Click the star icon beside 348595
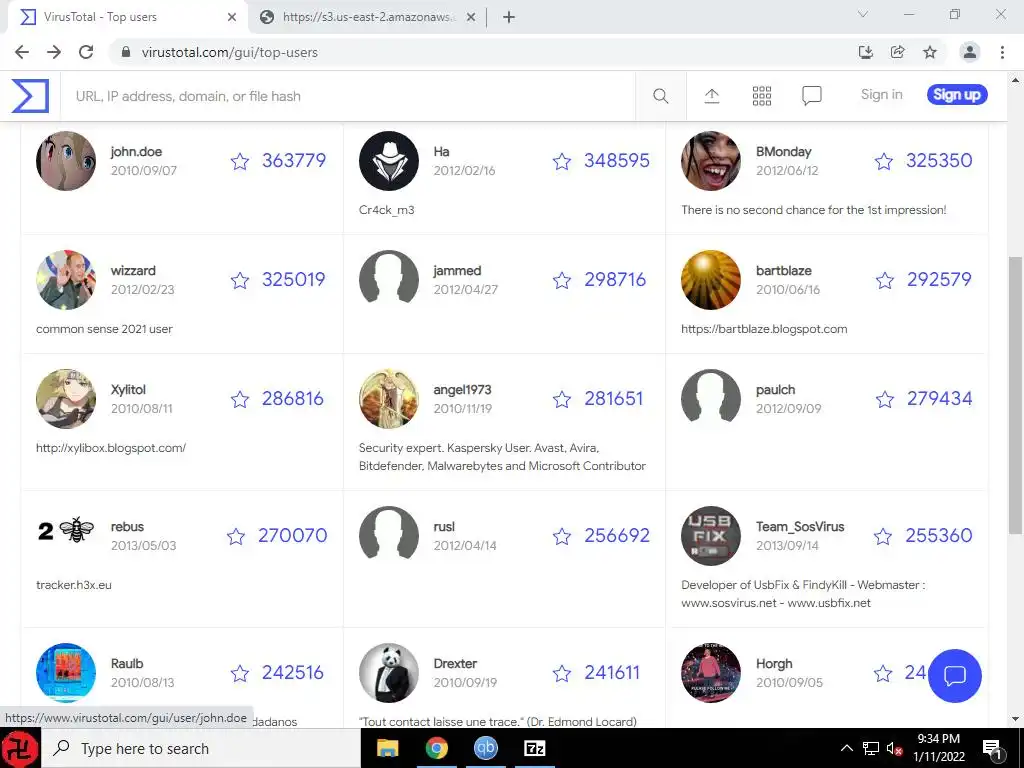 click(562, 161)
